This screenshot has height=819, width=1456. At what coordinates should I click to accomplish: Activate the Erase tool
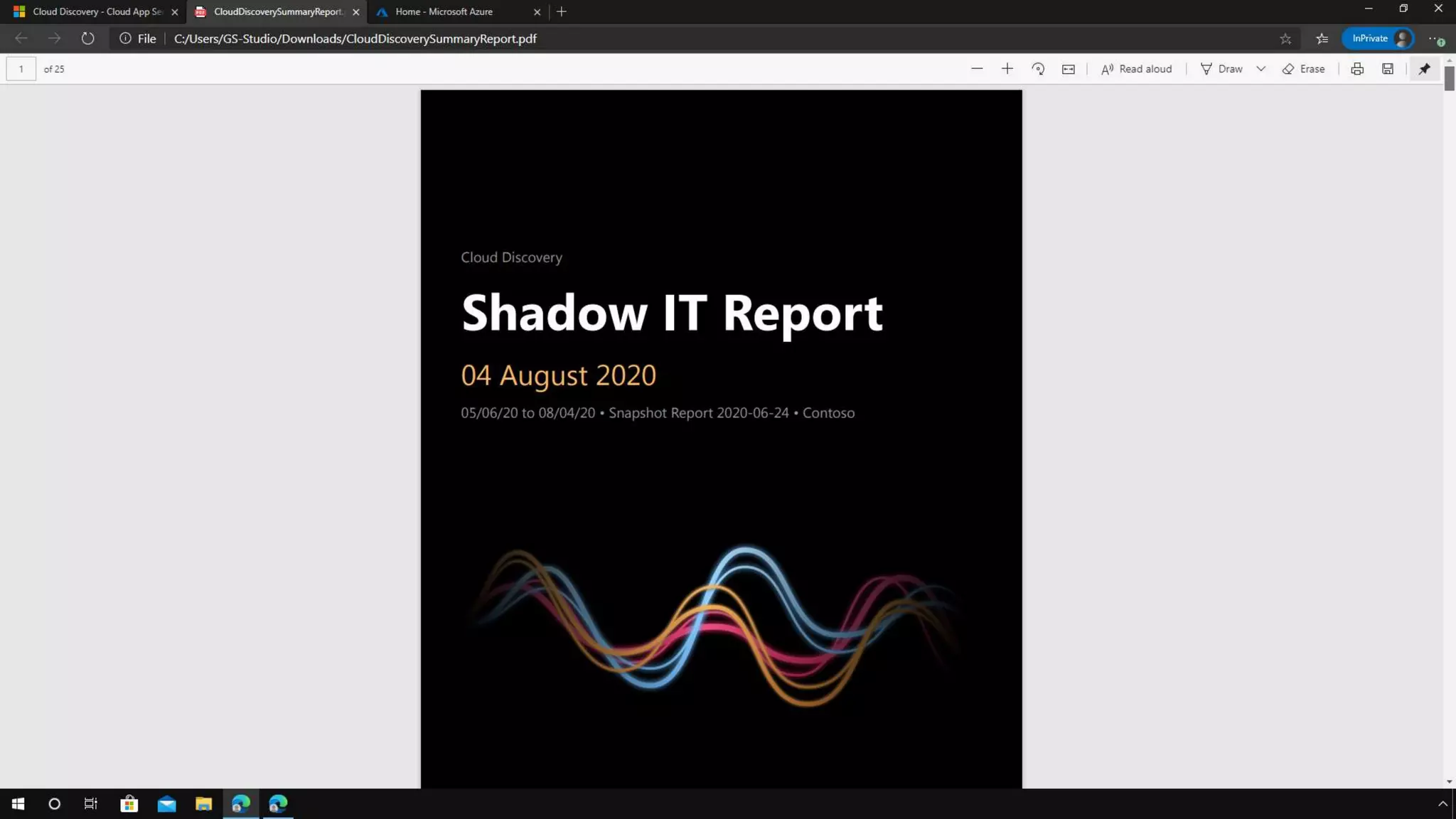tap(1304, 69)
